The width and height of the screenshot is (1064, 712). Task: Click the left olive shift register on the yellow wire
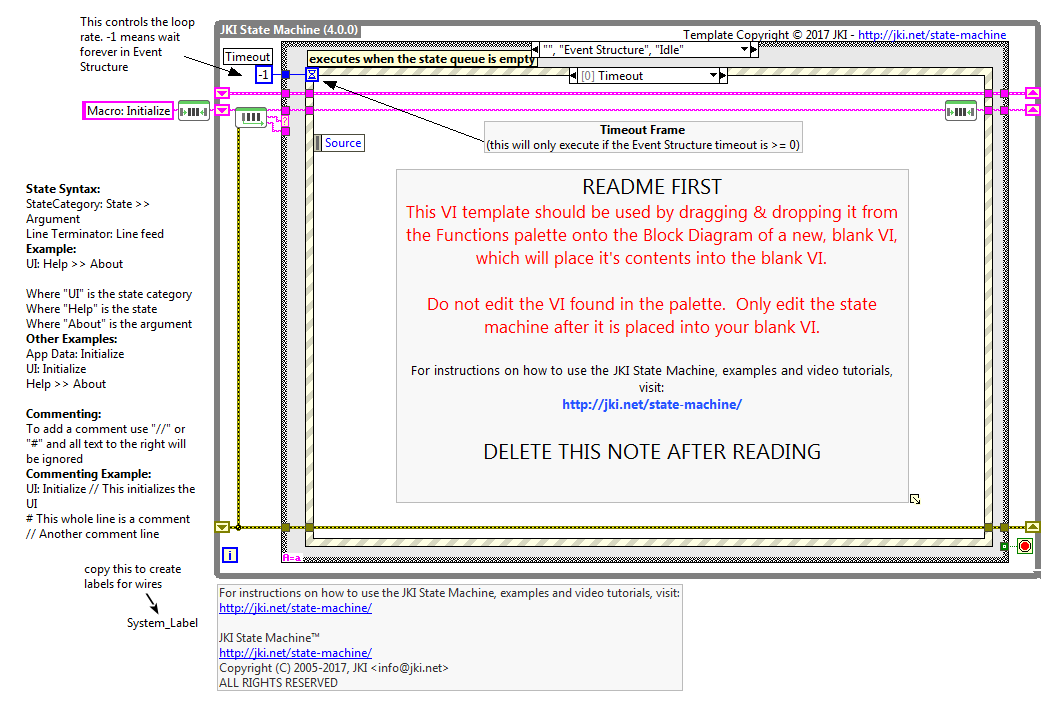pyautogui.click(x=223, y=527)
